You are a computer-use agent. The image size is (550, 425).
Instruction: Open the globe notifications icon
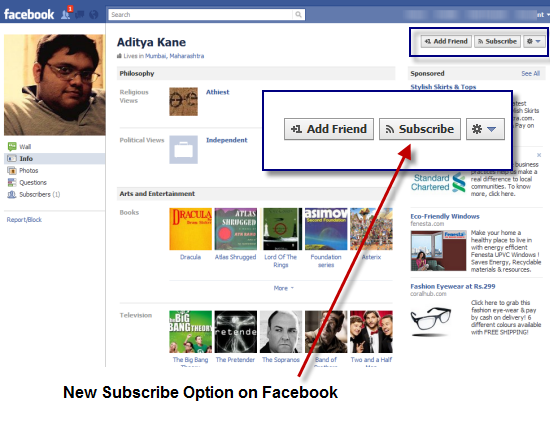coord(93,15)
